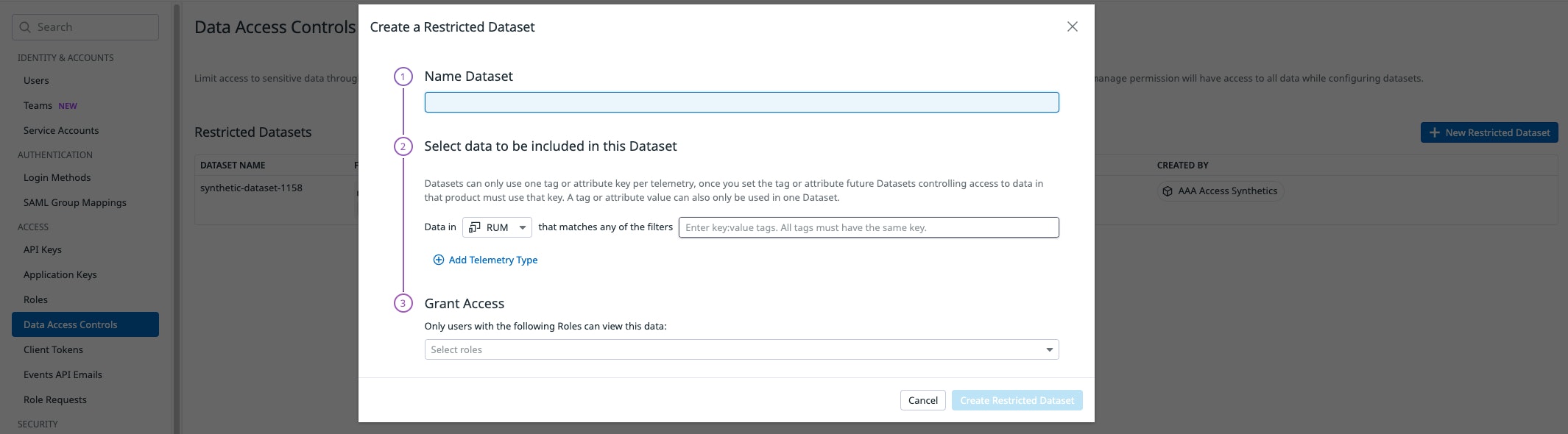Go to API Keys in sidebar
The width and height of the screenshot is (1568, 434).
tap(43, 249)
